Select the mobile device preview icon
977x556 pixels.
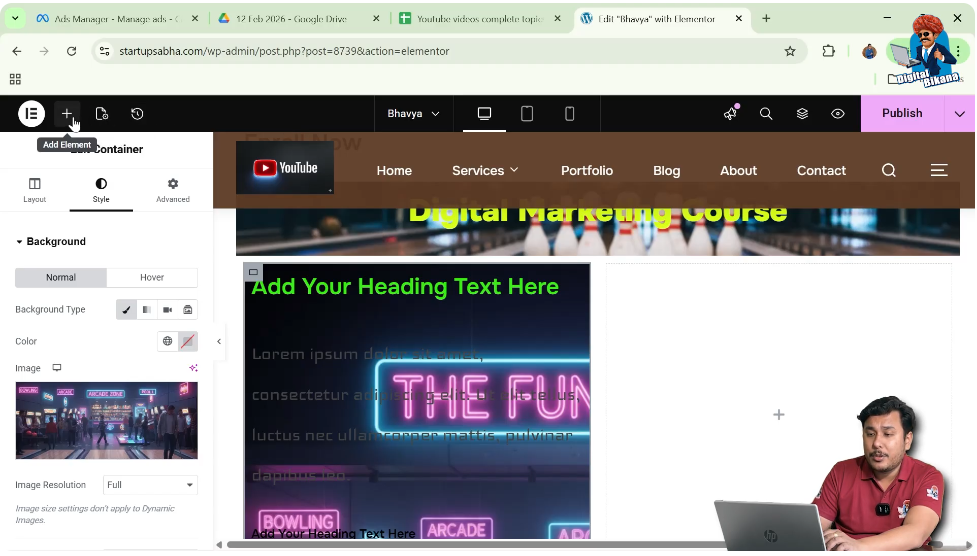pyautogui.click(x=569, y=113)
